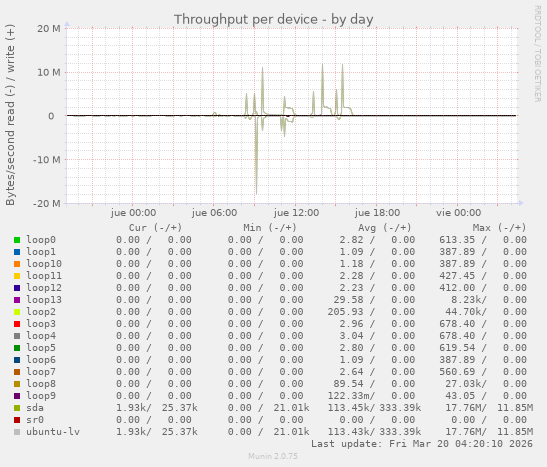Click the loop5 max value 619.54
This screenshot has width=547, height=467.
(457, 348)
